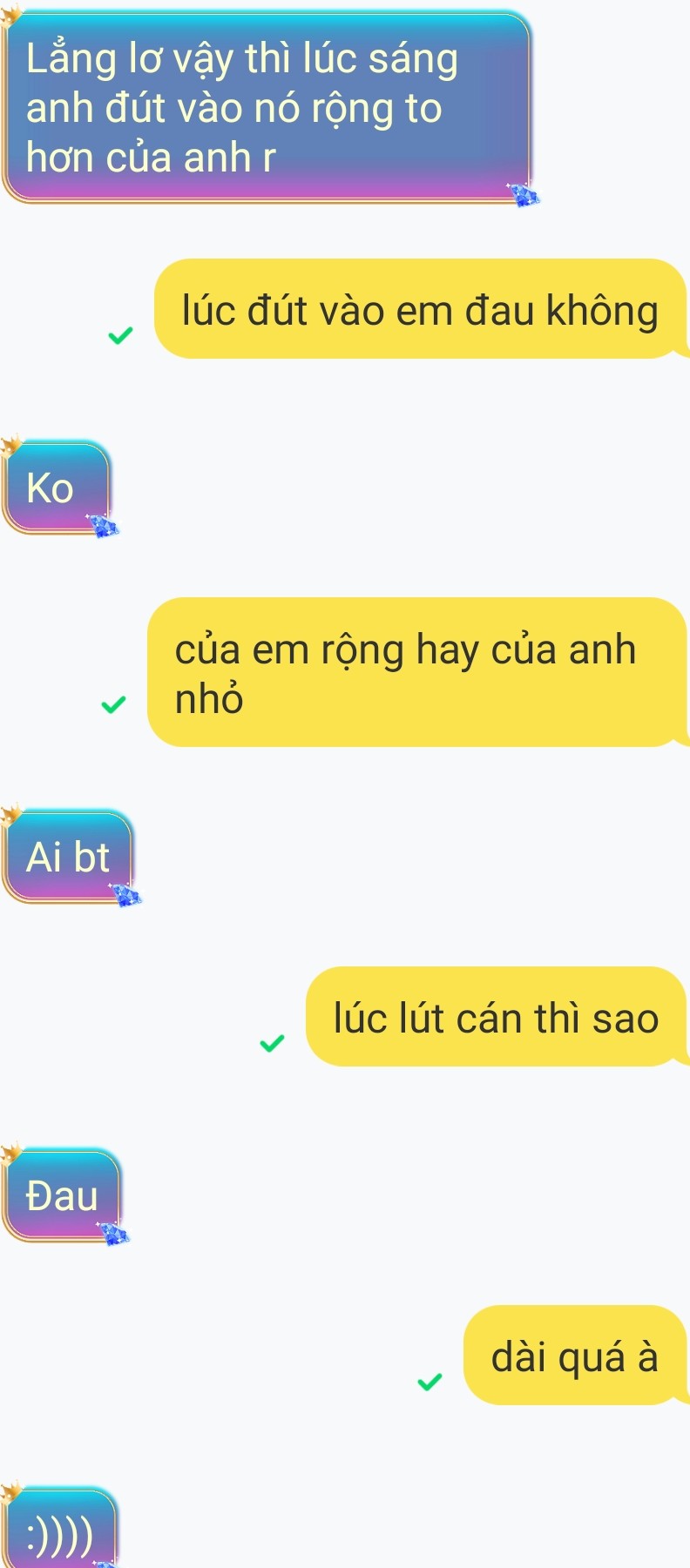Tap the diamond sticker on the "Ai bt" bubble
The width and height of the screenshot is (690, 1568).
pos(126,894)
